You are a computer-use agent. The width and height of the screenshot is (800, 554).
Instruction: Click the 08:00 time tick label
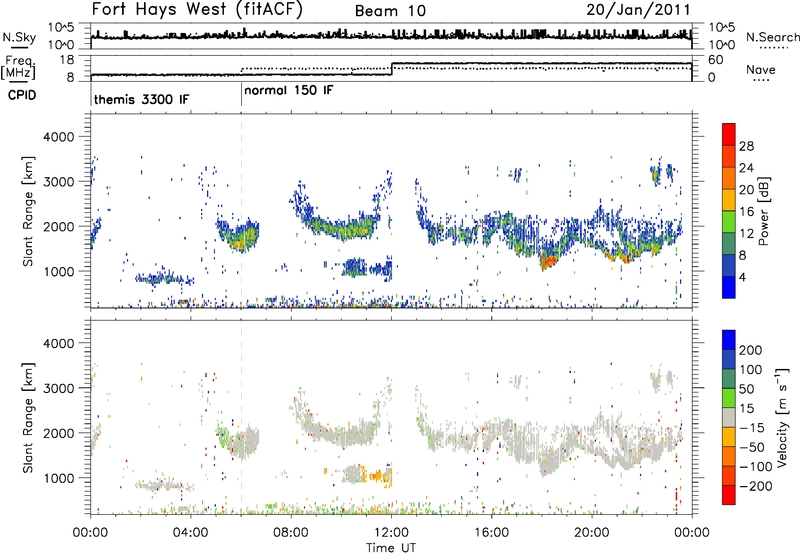point(291,533)
